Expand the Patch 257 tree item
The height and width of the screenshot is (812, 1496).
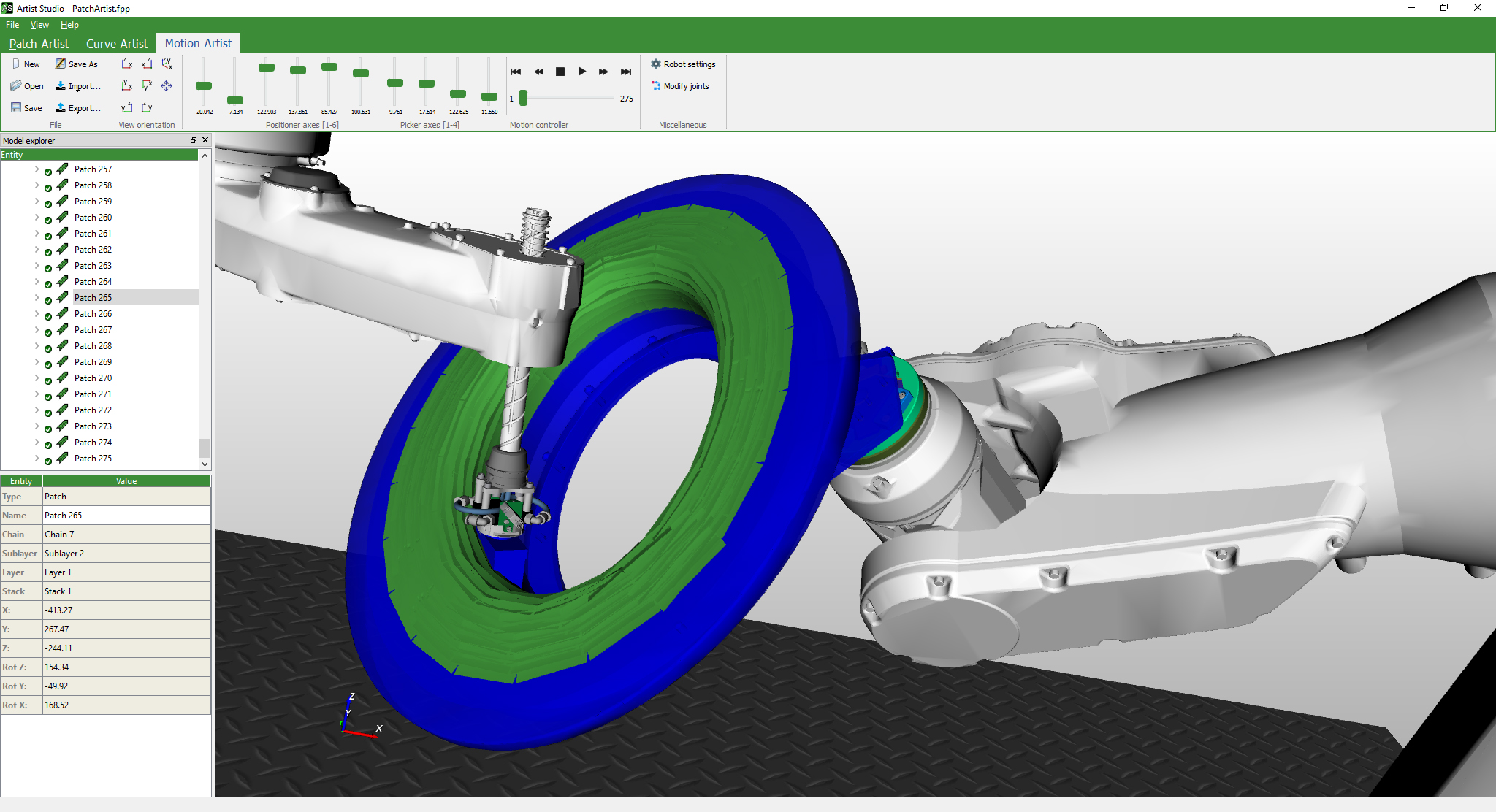pos(36,169)
